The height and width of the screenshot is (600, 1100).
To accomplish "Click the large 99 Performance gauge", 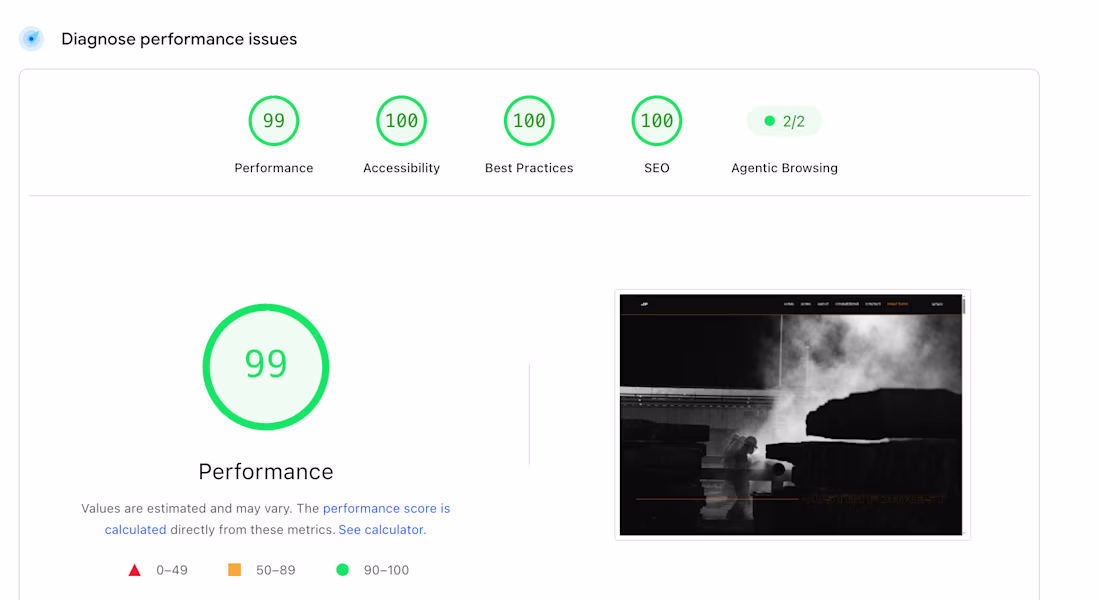I will pos(266,366).
